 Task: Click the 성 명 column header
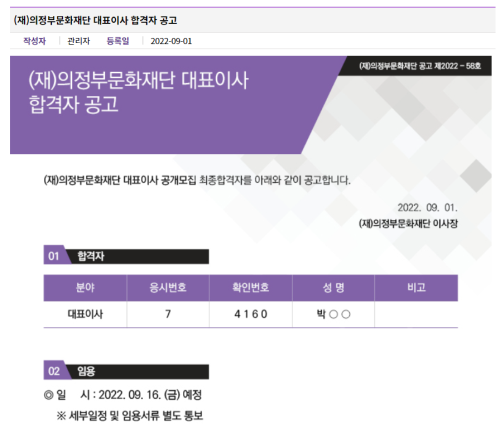(333, 287)
